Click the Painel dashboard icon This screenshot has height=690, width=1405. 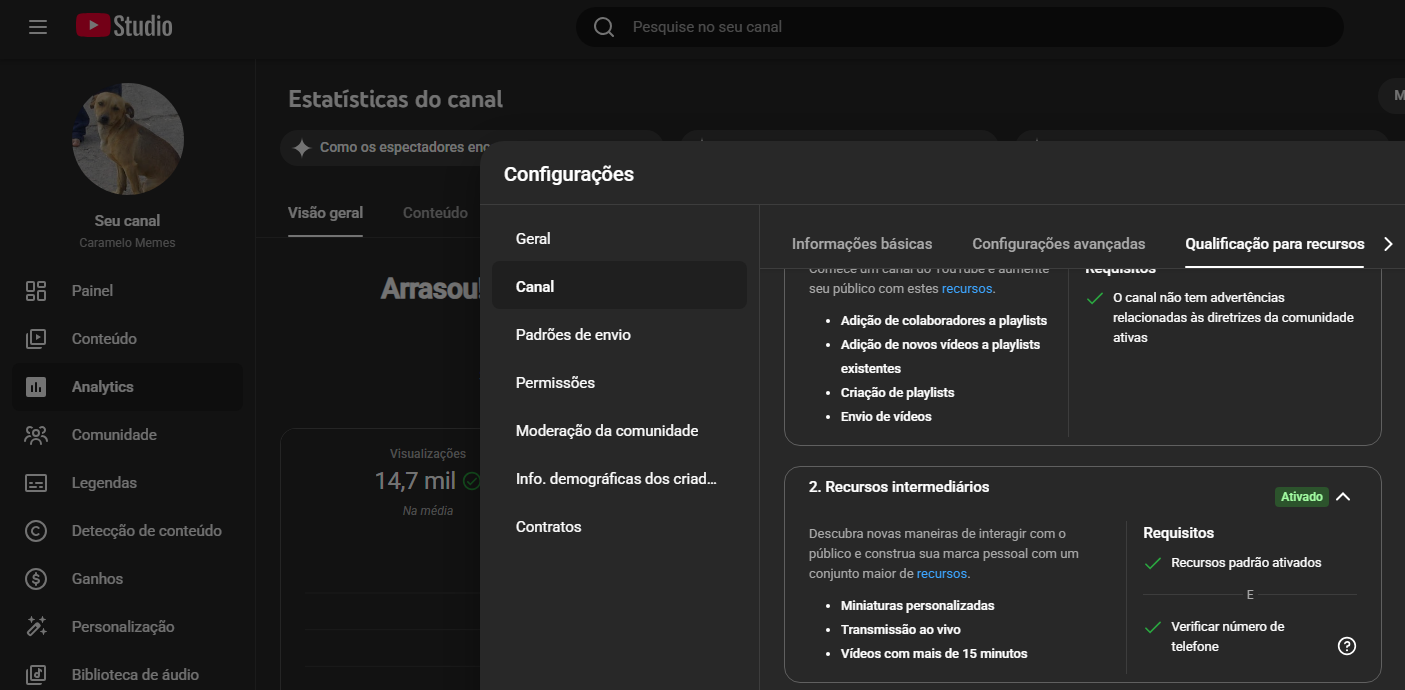click(36, 291)
